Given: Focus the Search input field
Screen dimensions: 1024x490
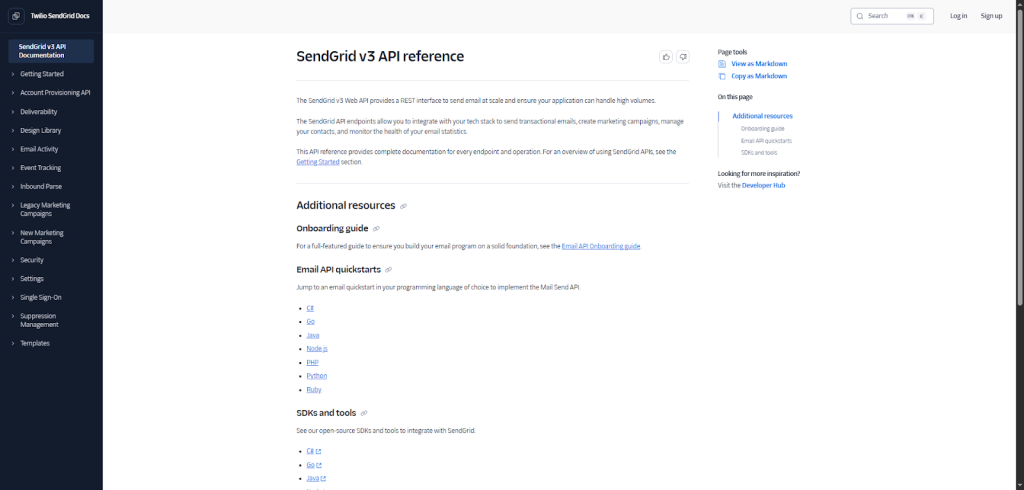Looking at the screenshot, I should (885, 16).
